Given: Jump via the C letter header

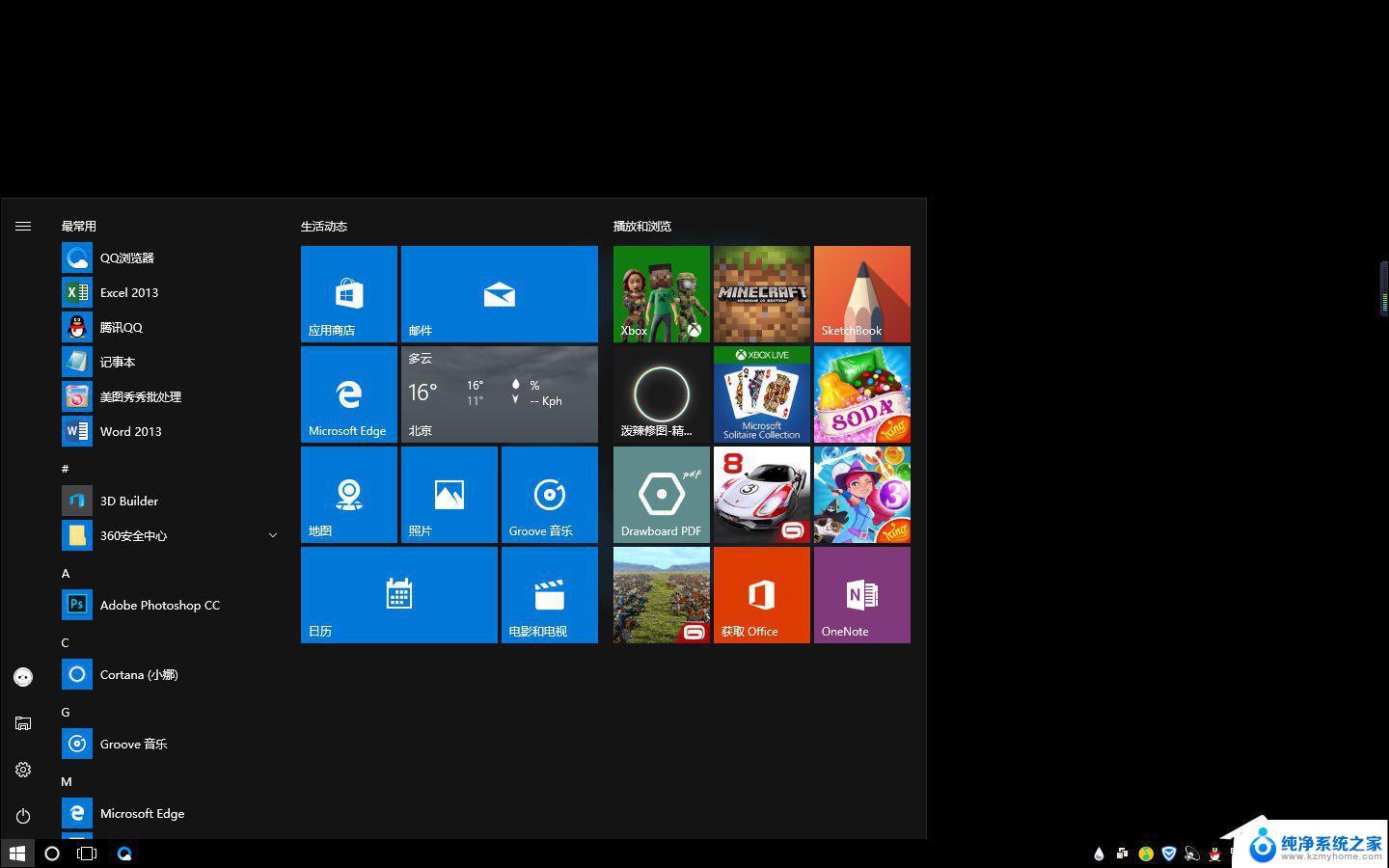Looking at the screenshot, I should coord(66,642).
